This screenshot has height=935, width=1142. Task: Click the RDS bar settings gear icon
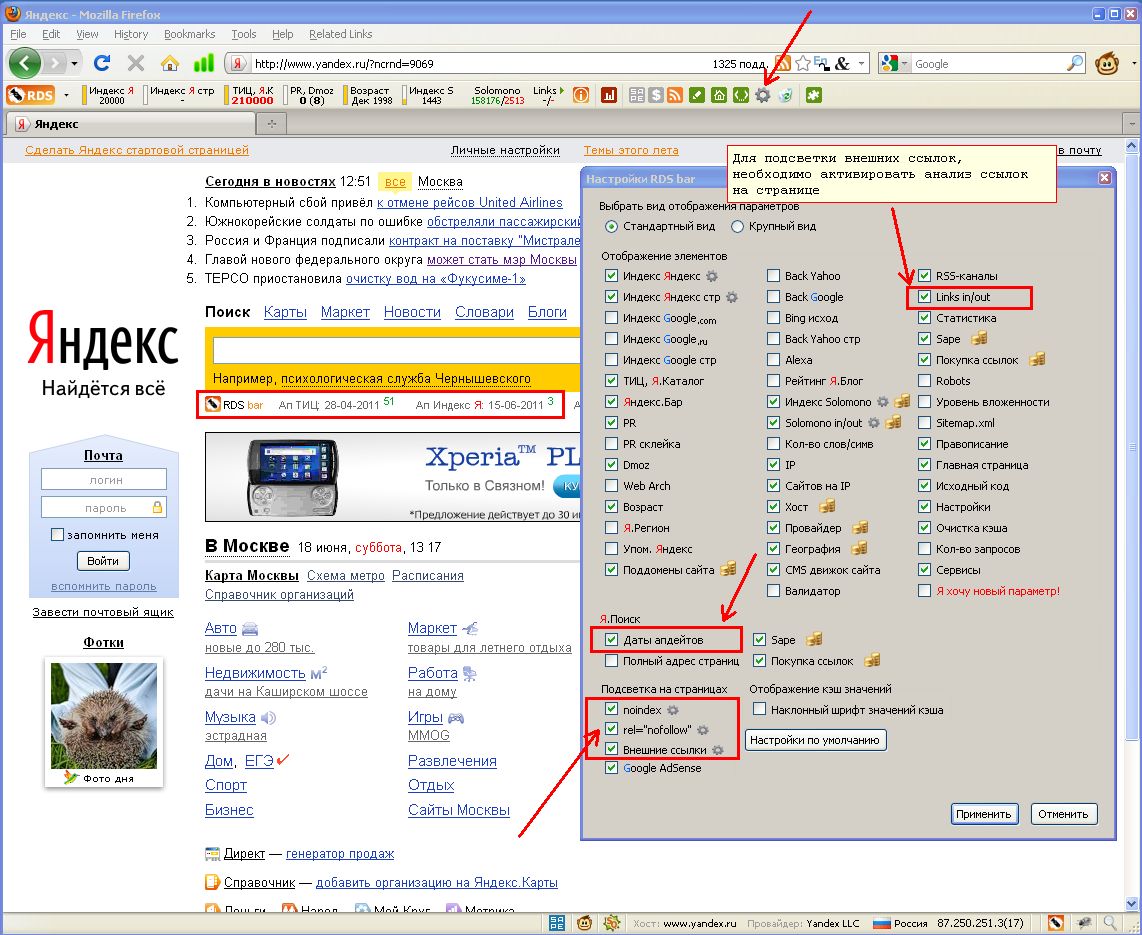coord(763,95)
